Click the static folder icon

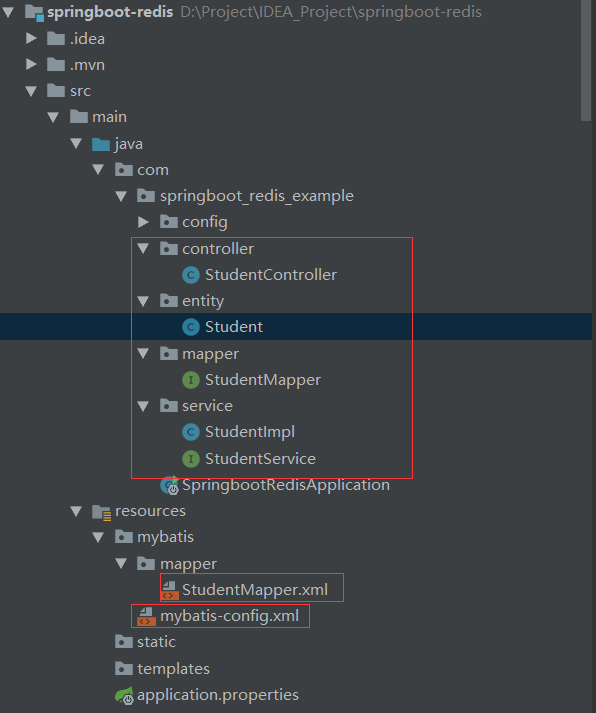click(x=124, y=642)
